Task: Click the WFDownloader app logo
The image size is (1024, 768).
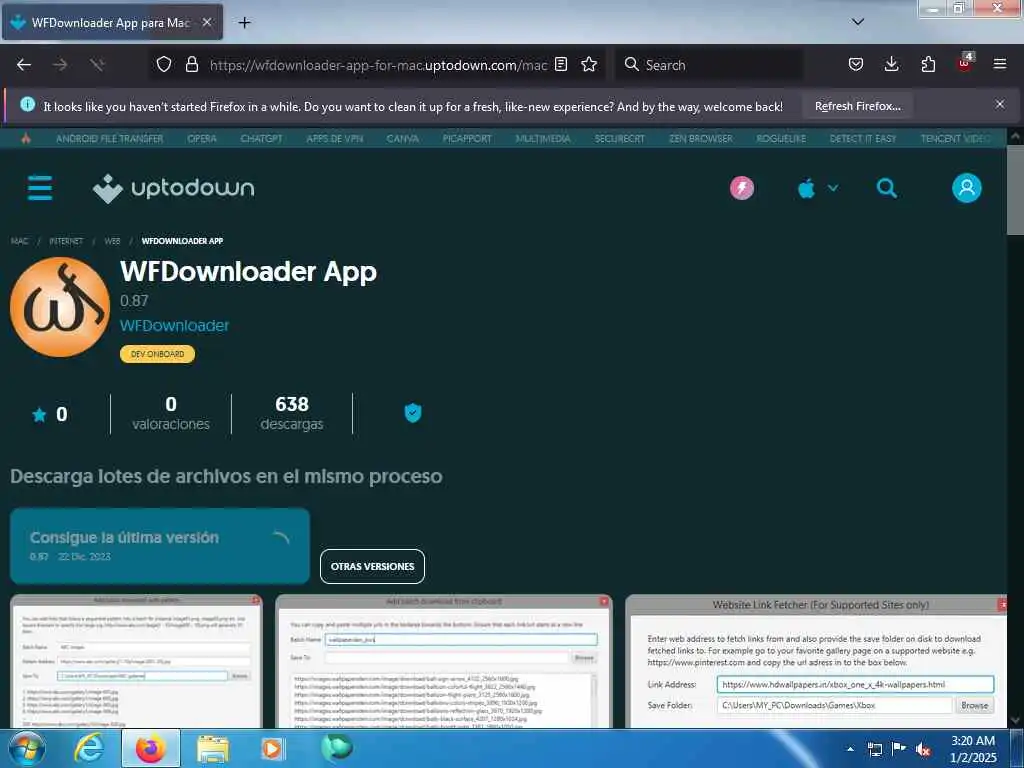Action: [x=60, y=307]
